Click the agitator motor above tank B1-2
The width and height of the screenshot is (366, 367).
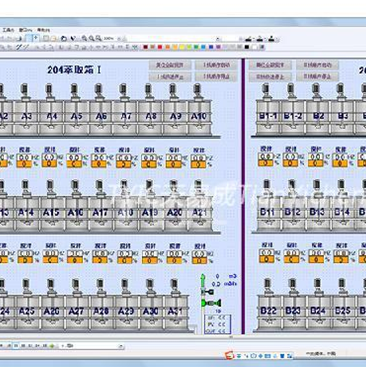pyautogui.click(x=291, y=91)
